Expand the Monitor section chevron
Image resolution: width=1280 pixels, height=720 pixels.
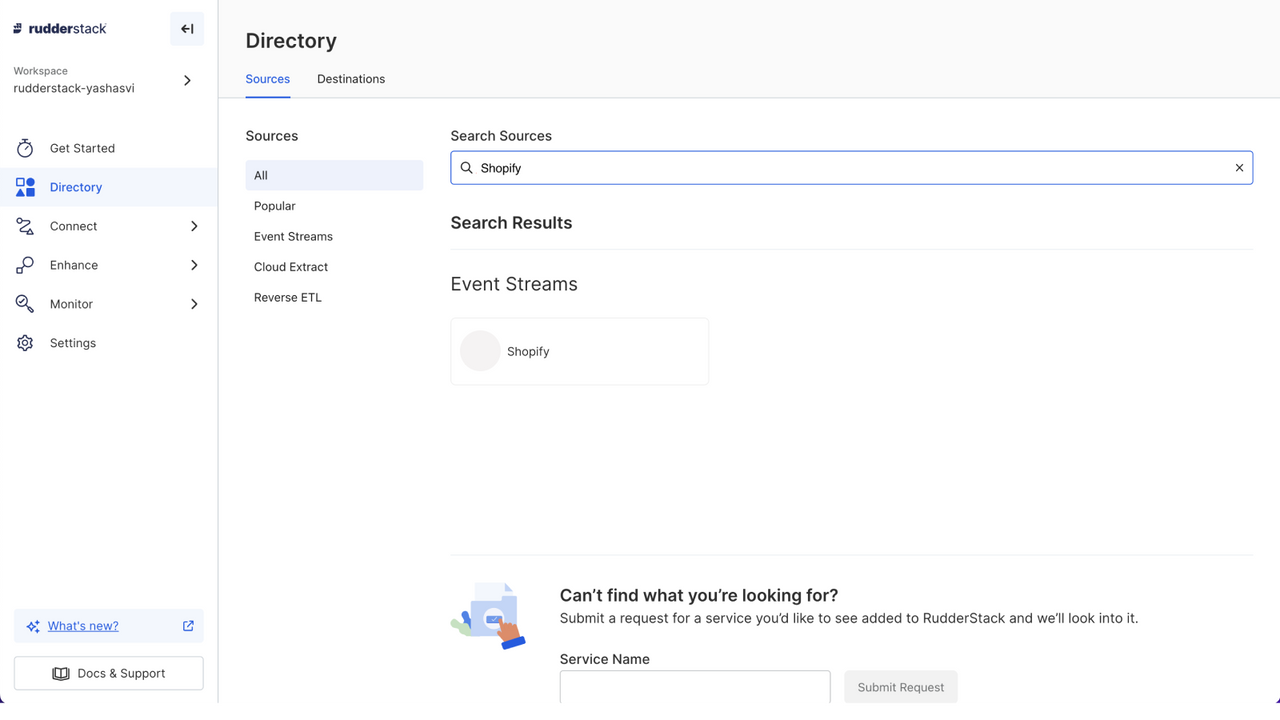pos(194,304)
